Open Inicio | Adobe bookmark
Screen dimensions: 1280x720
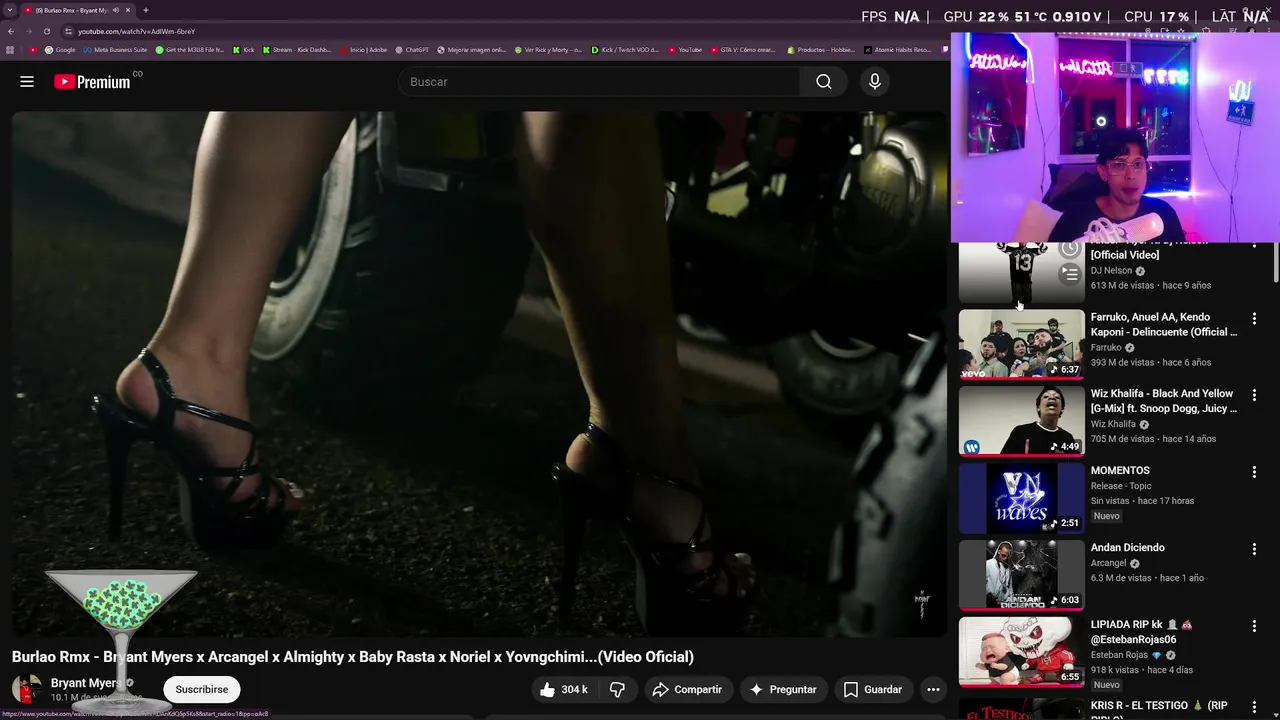tap(363, 49)
